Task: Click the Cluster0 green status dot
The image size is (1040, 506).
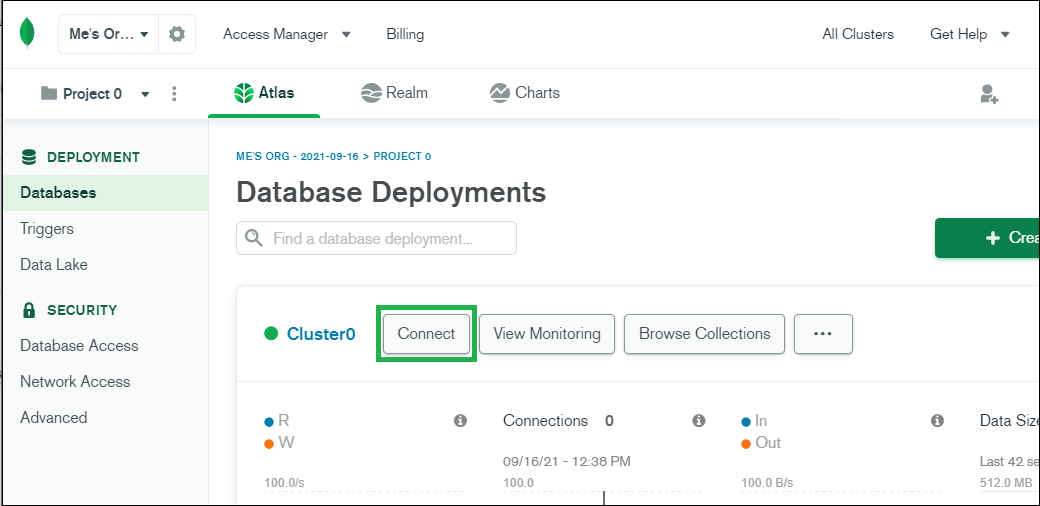Action: [271, 333]
